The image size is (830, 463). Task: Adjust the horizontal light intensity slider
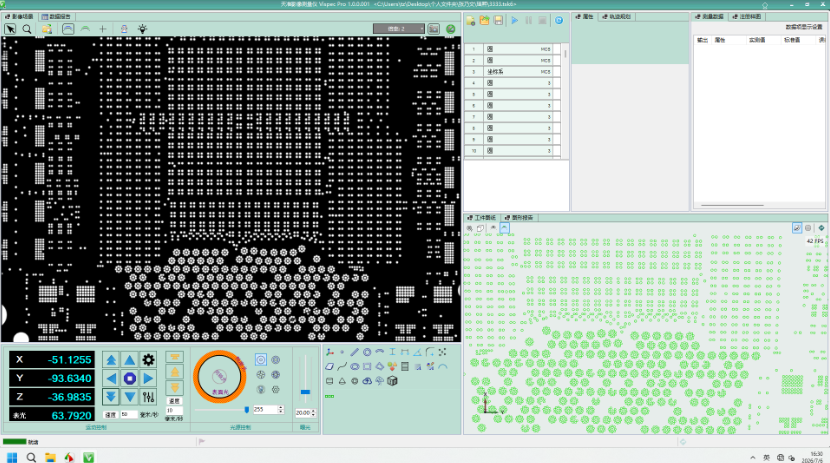[221, 410]
